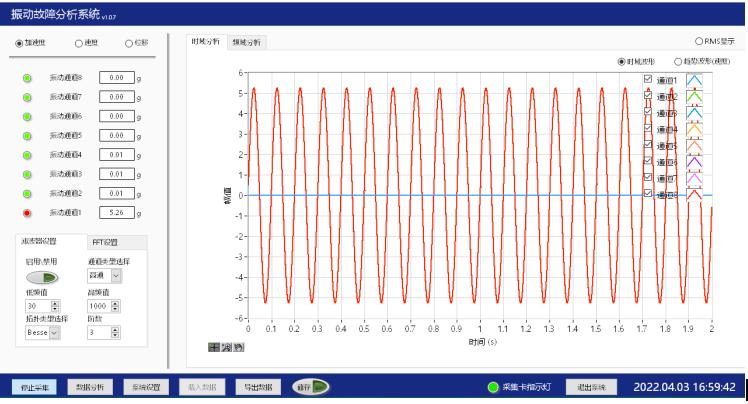Enable the RMS显示 radio option
Viewport: 748px width, 404px height.
(698, 41)
